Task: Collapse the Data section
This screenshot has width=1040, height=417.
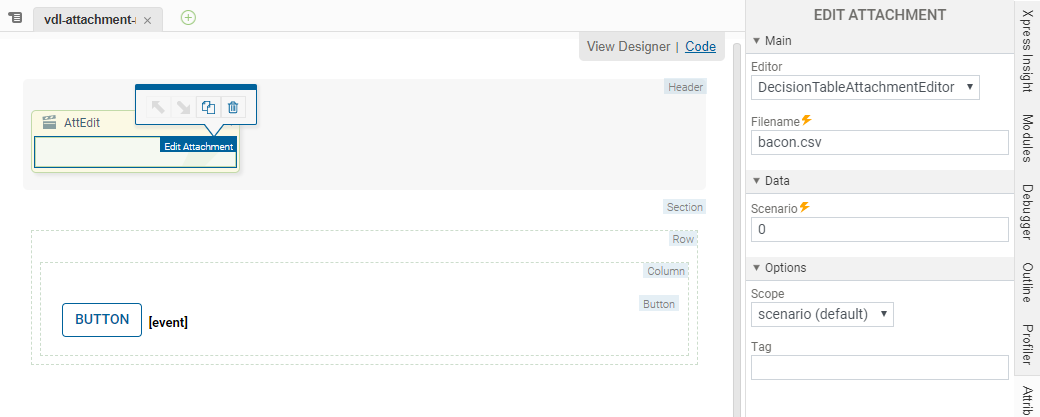Action: click(757, 181)
